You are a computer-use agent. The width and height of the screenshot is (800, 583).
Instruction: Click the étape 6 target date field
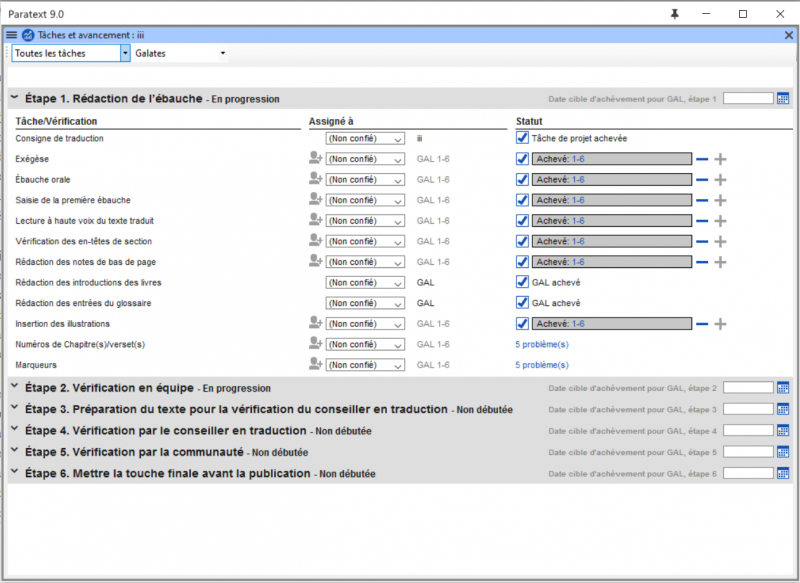pyautogui.click(x=748, y=473)
